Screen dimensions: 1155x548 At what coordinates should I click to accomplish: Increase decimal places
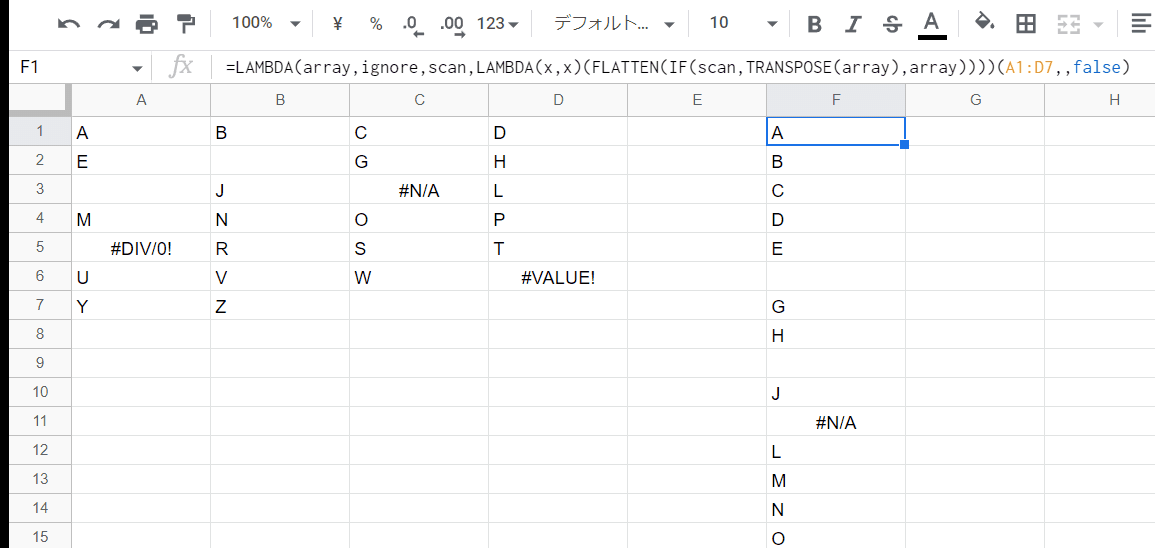(x=452, y=25)
